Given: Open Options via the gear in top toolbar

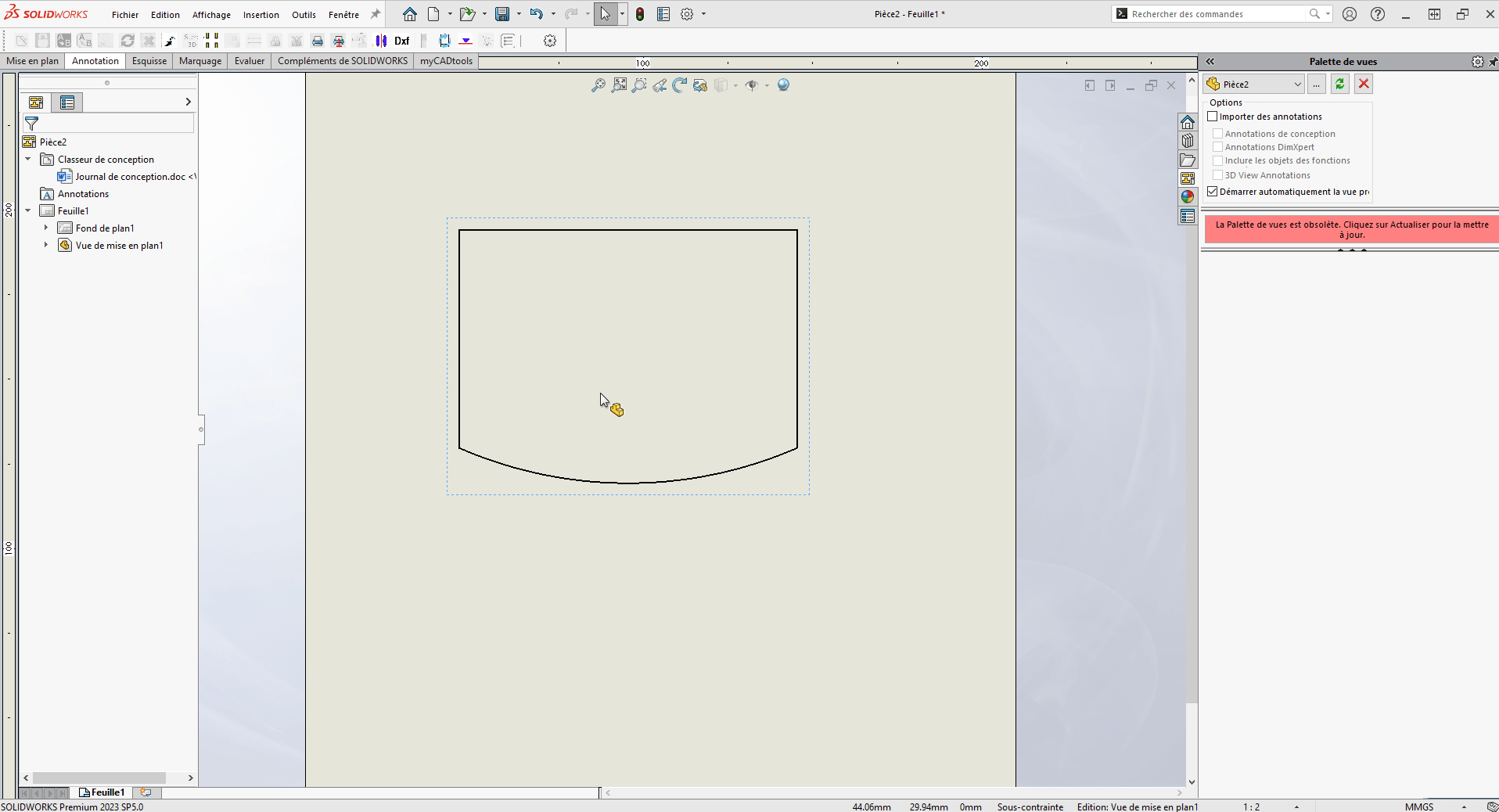Looking at the screenshot, I should pyautogui.click(x=687, y=14).
